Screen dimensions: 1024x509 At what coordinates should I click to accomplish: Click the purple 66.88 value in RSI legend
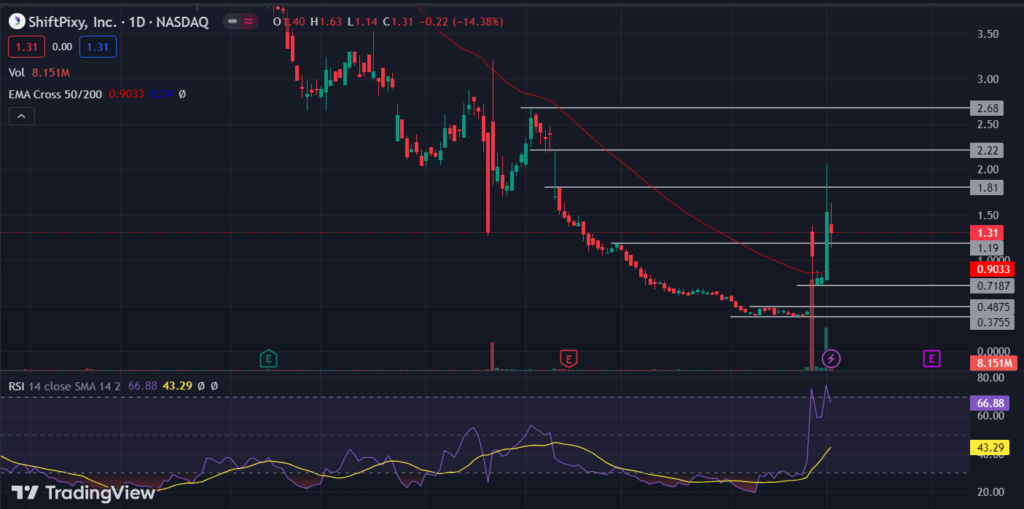pyautogui.click(x=142, y=386)
